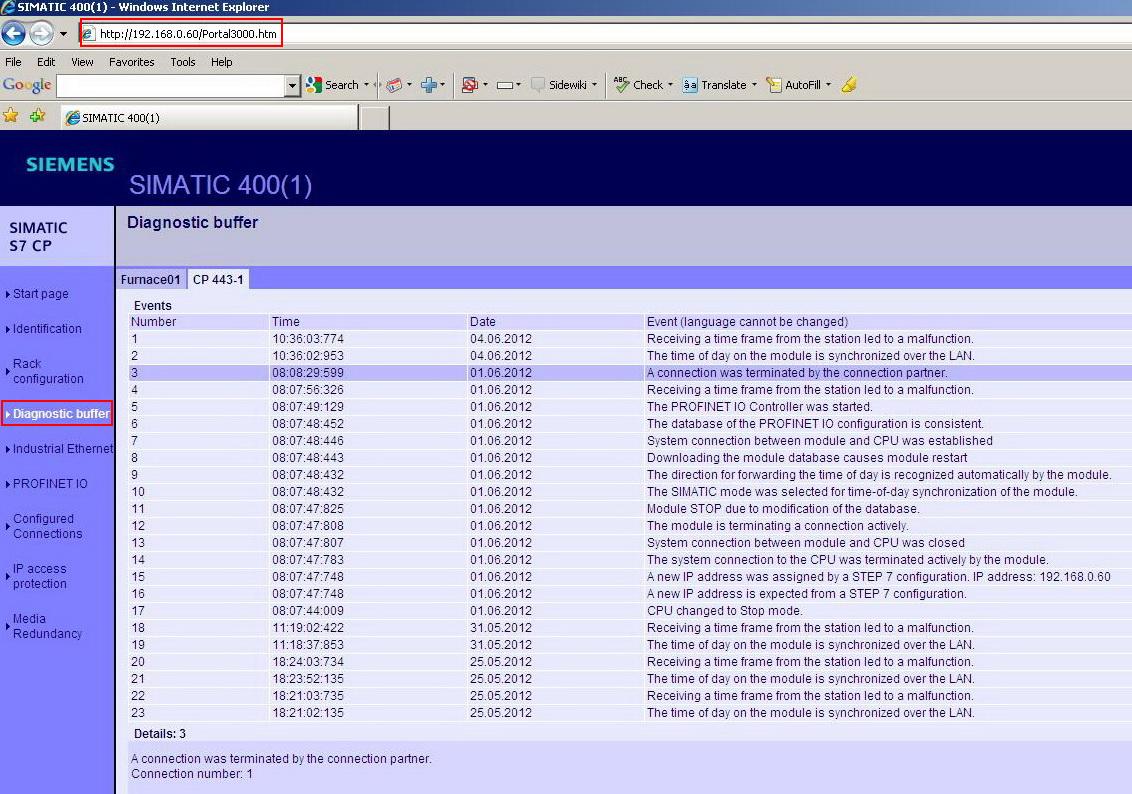Click the Google toolbar highlighter icon
The height and width of the screenshot is (794, 1132).
pyautogui.click(x=849, y=85)
